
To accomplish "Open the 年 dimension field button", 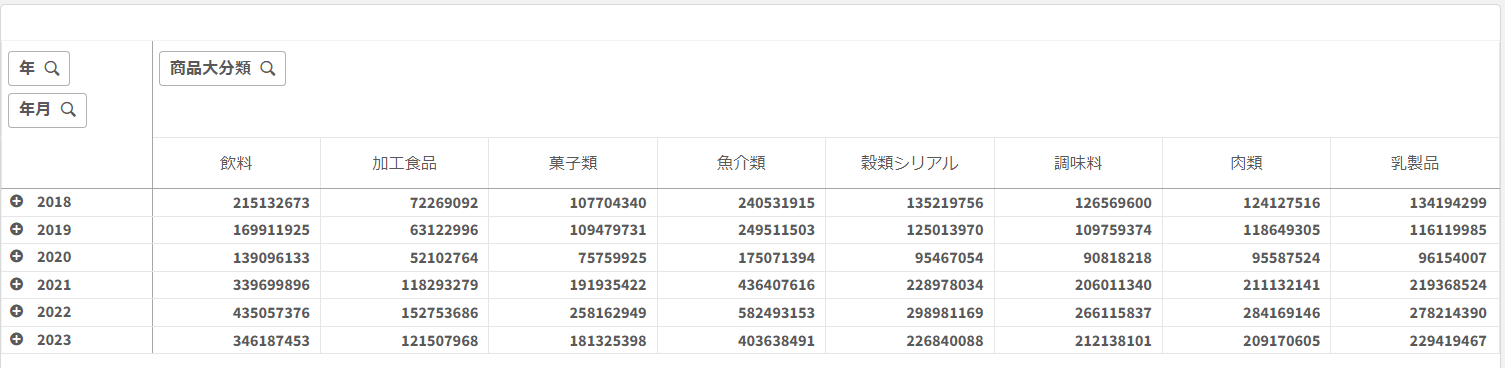I will pyautogui.click(x=39, y=69).
